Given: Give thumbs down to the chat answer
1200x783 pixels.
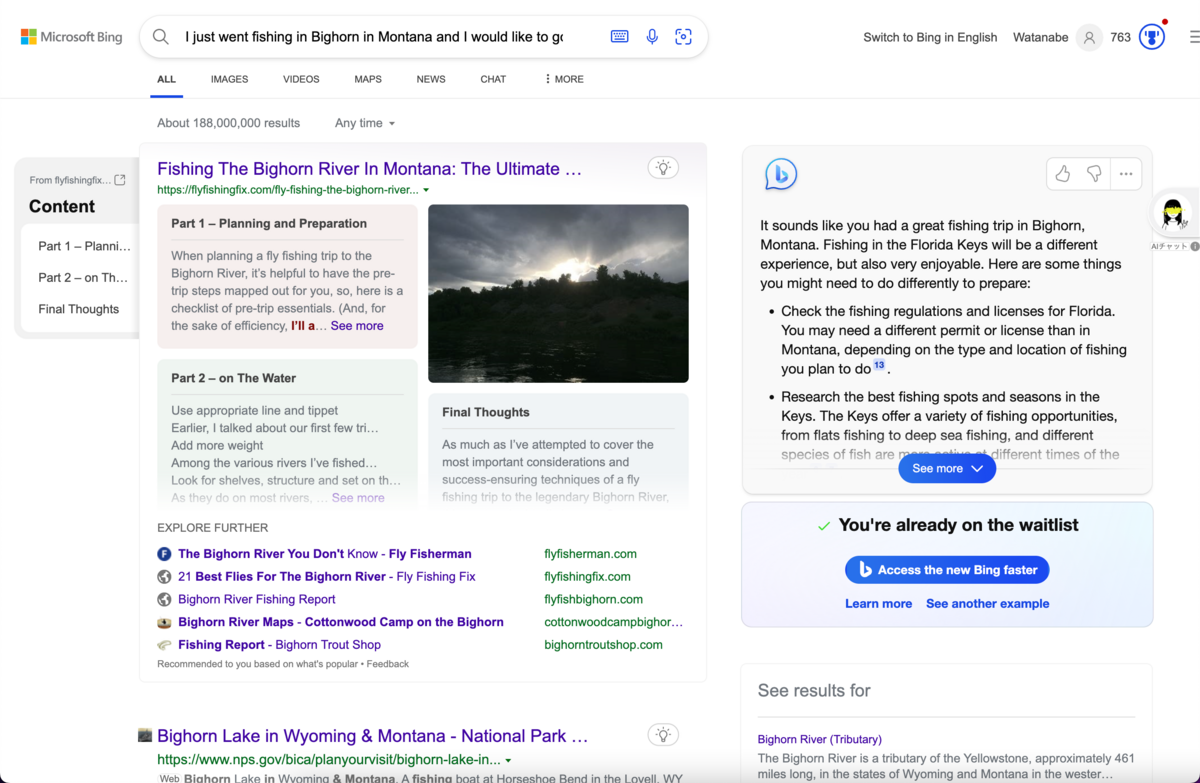Looking at the screenshot, I should [1094, 174].
